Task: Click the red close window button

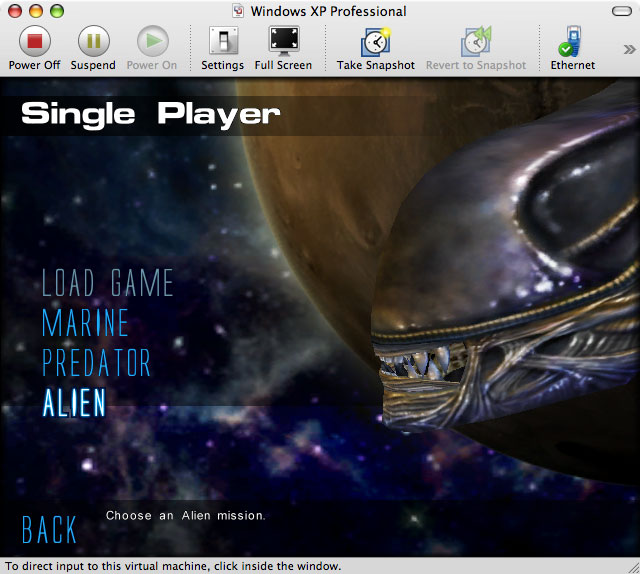Action: (15, 11)
